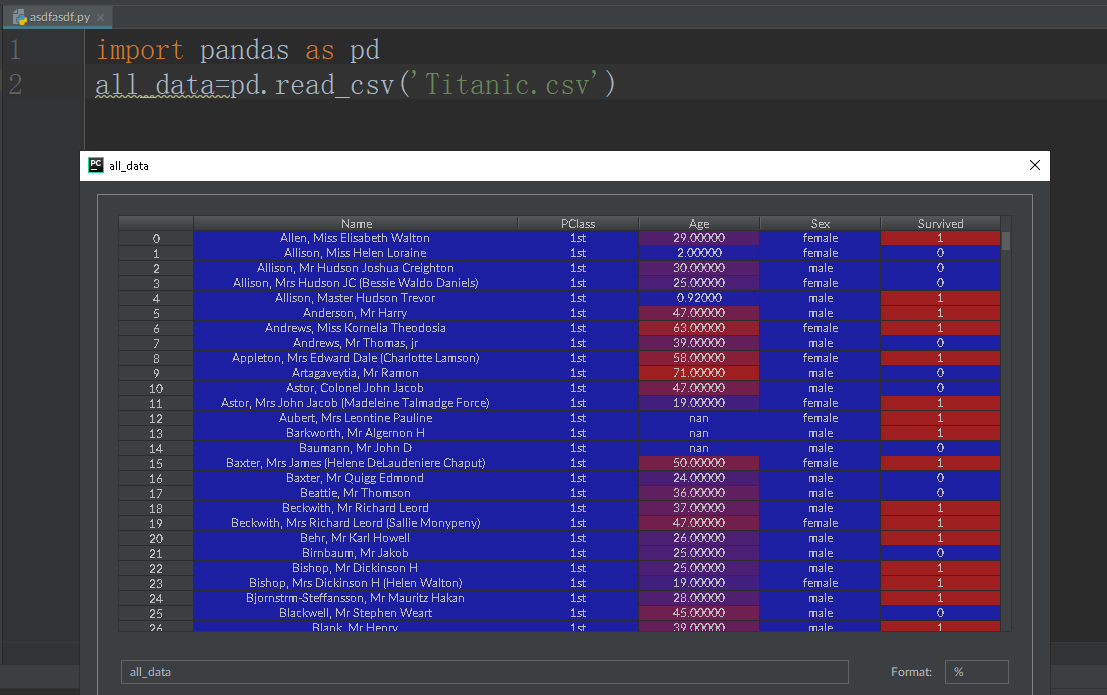Sort the table by the Sex column header
The width and height of the screenshot is (1107, 695).
pyautogui.click(x=820, y=222)
